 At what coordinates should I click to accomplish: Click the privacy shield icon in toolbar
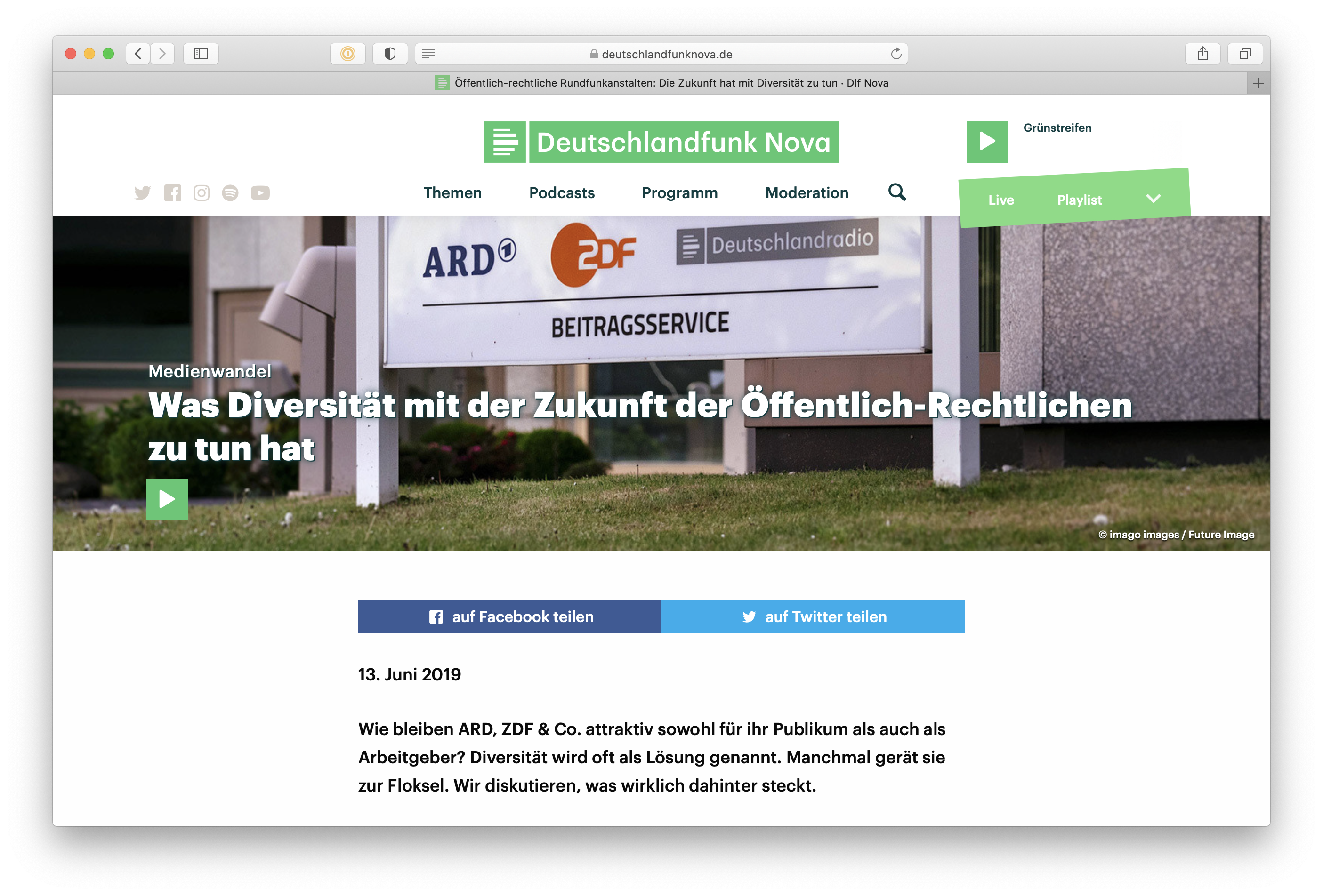pos(390,54)
